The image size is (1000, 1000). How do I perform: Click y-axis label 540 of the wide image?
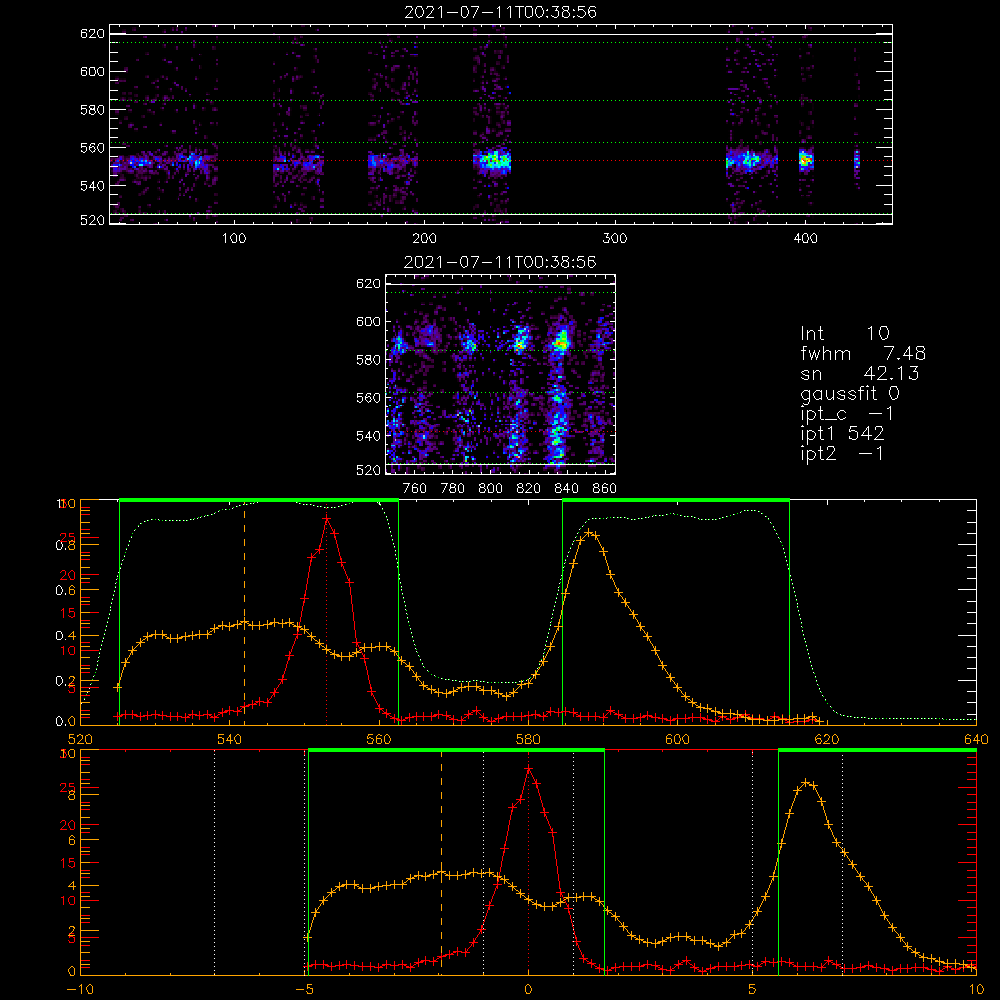pyautogui.click(x=92, y=186)
